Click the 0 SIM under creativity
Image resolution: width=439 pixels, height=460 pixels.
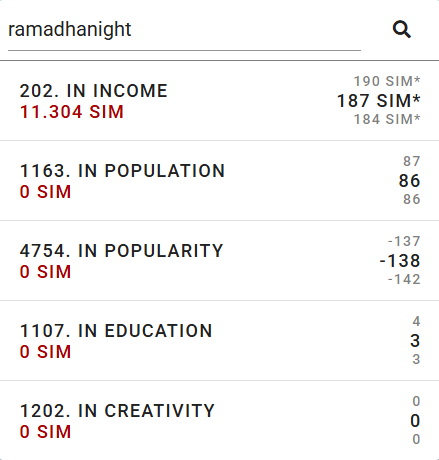tap(45, 432)
